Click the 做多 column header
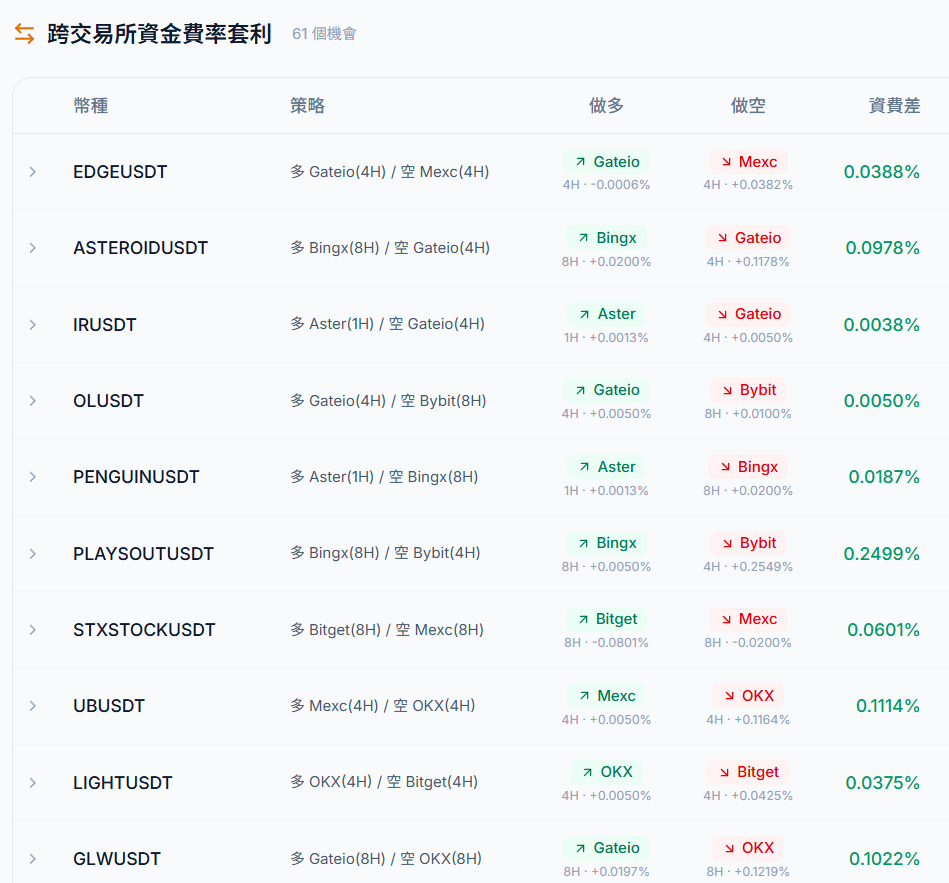Image resolution: width=949 pixels, height=883 pixels. click(606, 105)
